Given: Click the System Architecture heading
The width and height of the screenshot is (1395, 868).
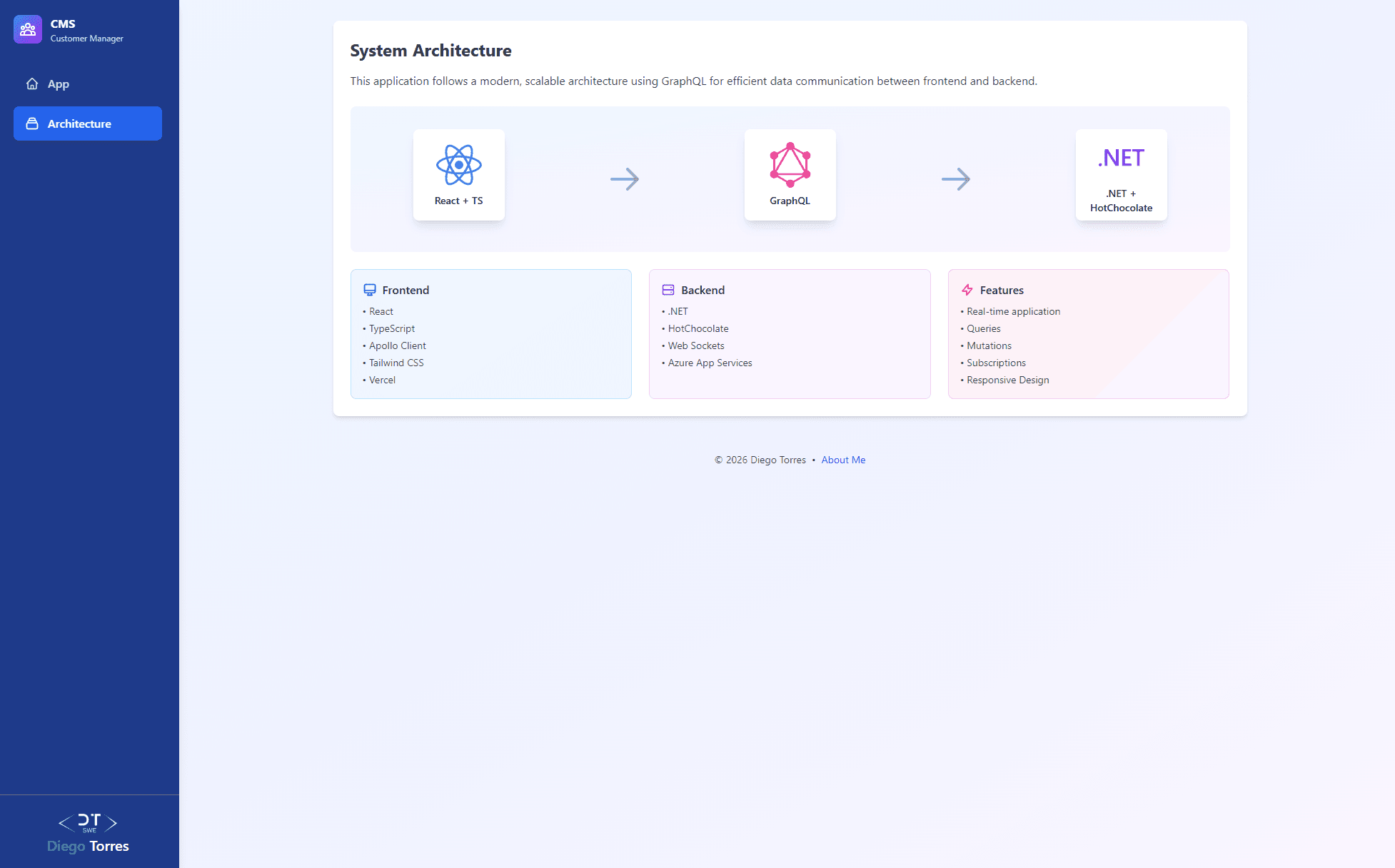Looking at the screenshot, I should 430,51.
